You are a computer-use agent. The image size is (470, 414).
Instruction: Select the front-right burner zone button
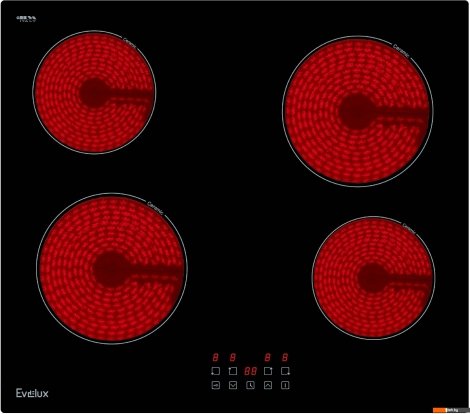(285, 371)
